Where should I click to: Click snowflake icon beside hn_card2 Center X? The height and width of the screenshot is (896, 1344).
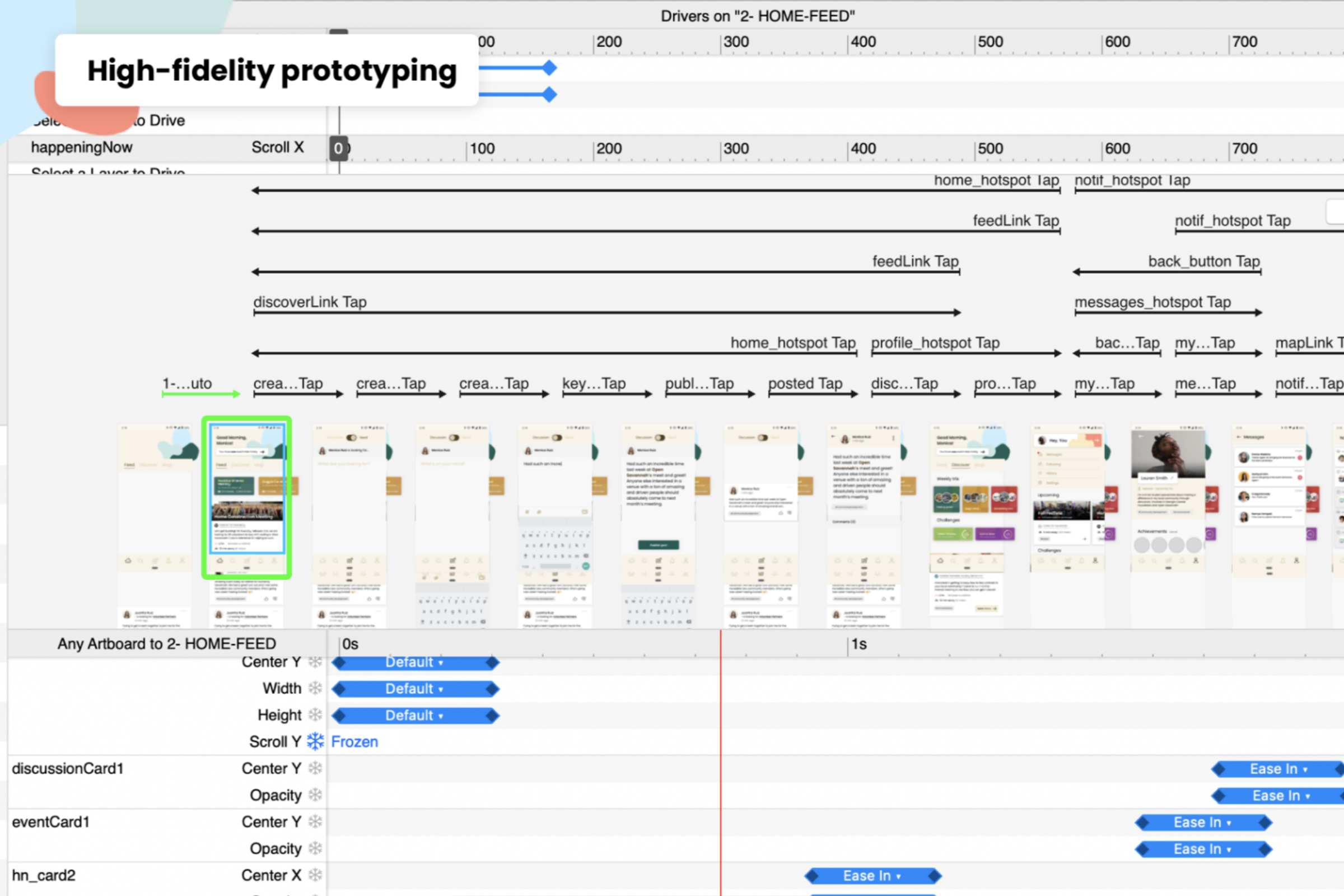[315, 875]
